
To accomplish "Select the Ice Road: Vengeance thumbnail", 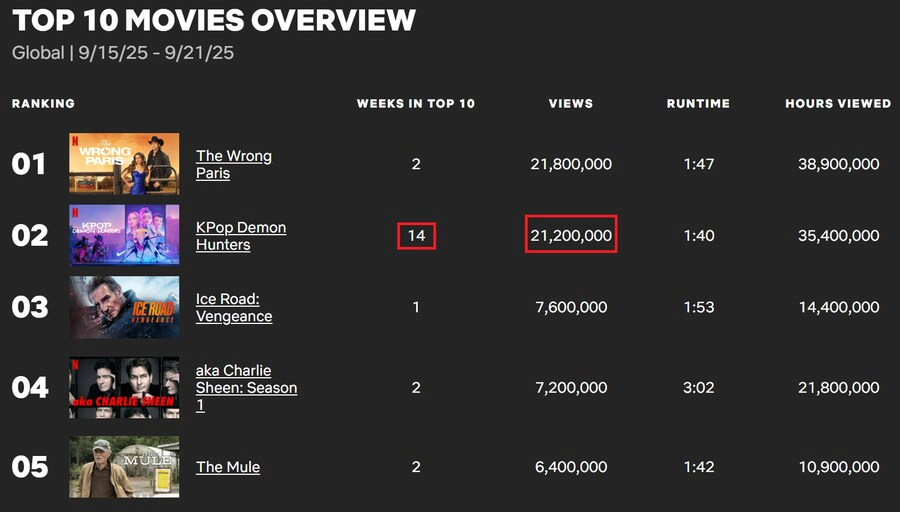I will coord(124,307).
